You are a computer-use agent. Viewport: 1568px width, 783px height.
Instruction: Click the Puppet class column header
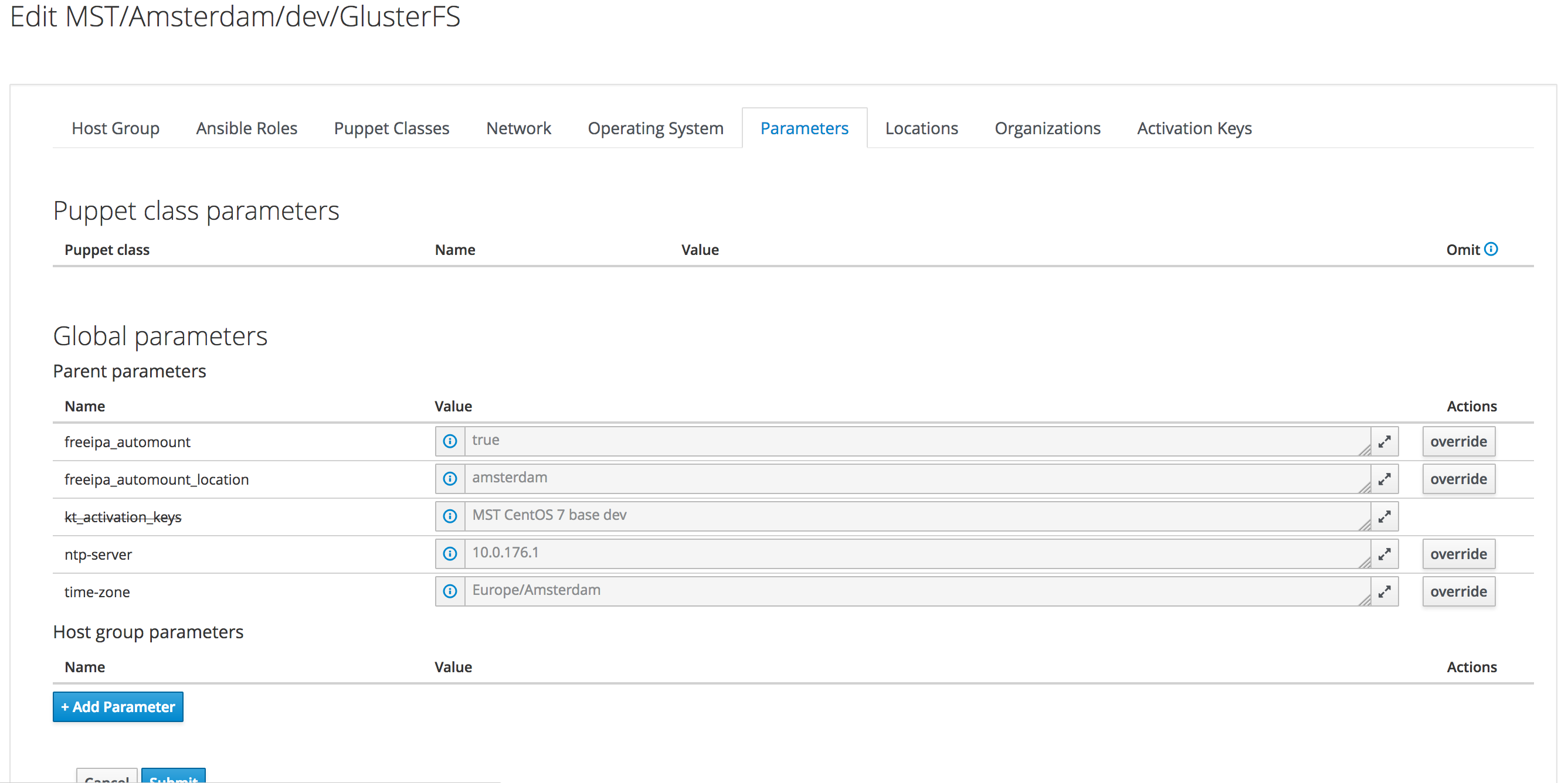[x=107, y=250]
